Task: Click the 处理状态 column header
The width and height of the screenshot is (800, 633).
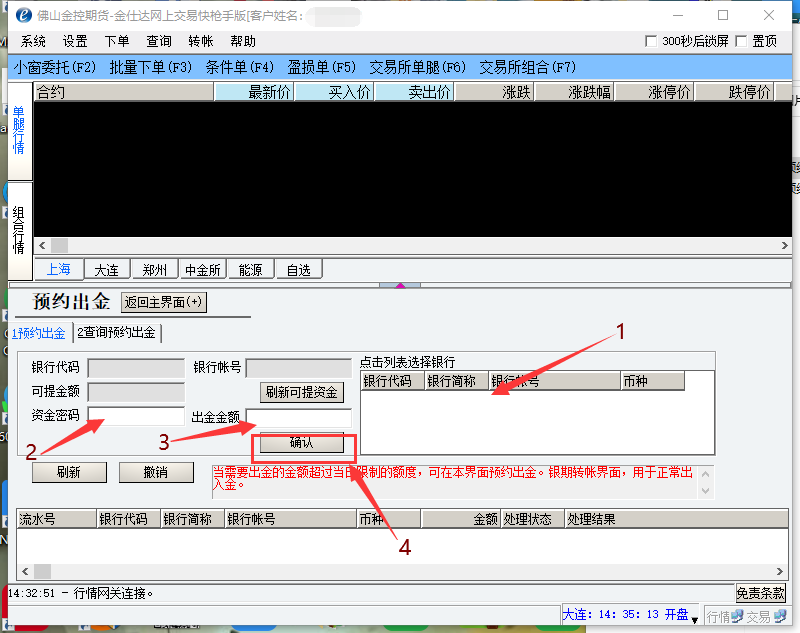Action: click(x=533, y=519)
